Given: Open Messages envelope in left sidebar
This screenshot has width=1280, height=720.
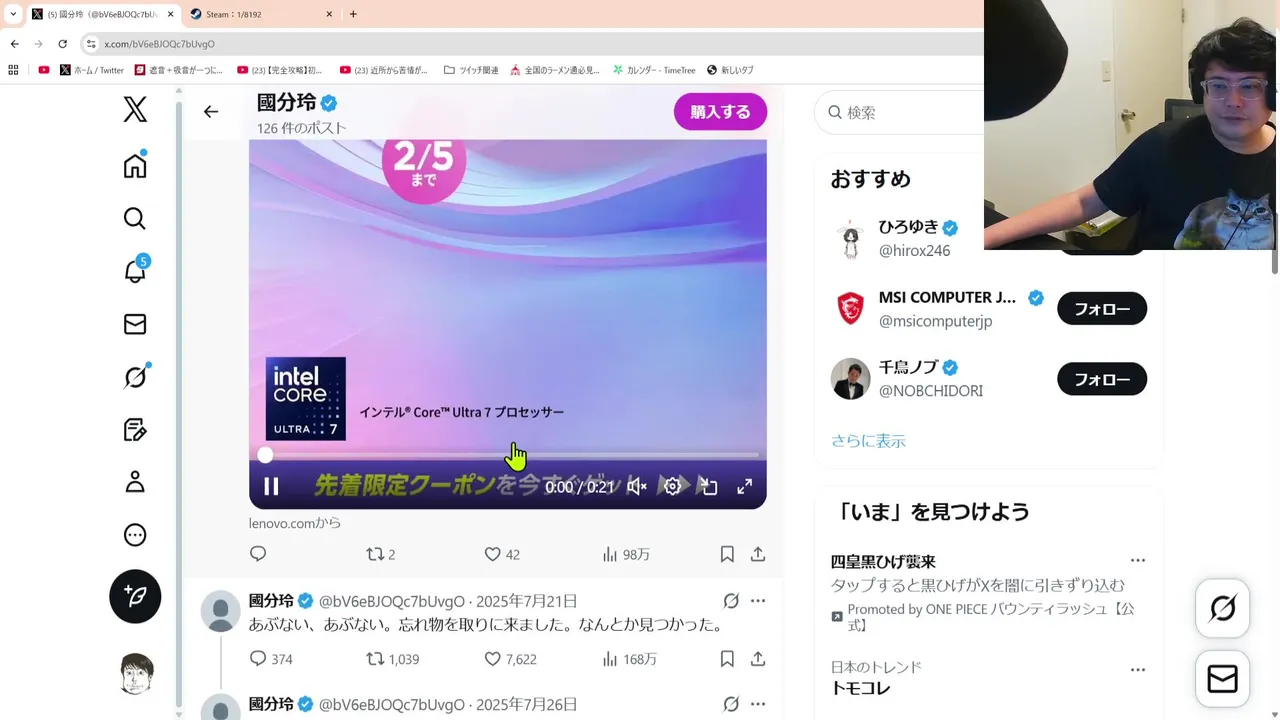Looking at the screenshot, I should click(x=135, y=324).
